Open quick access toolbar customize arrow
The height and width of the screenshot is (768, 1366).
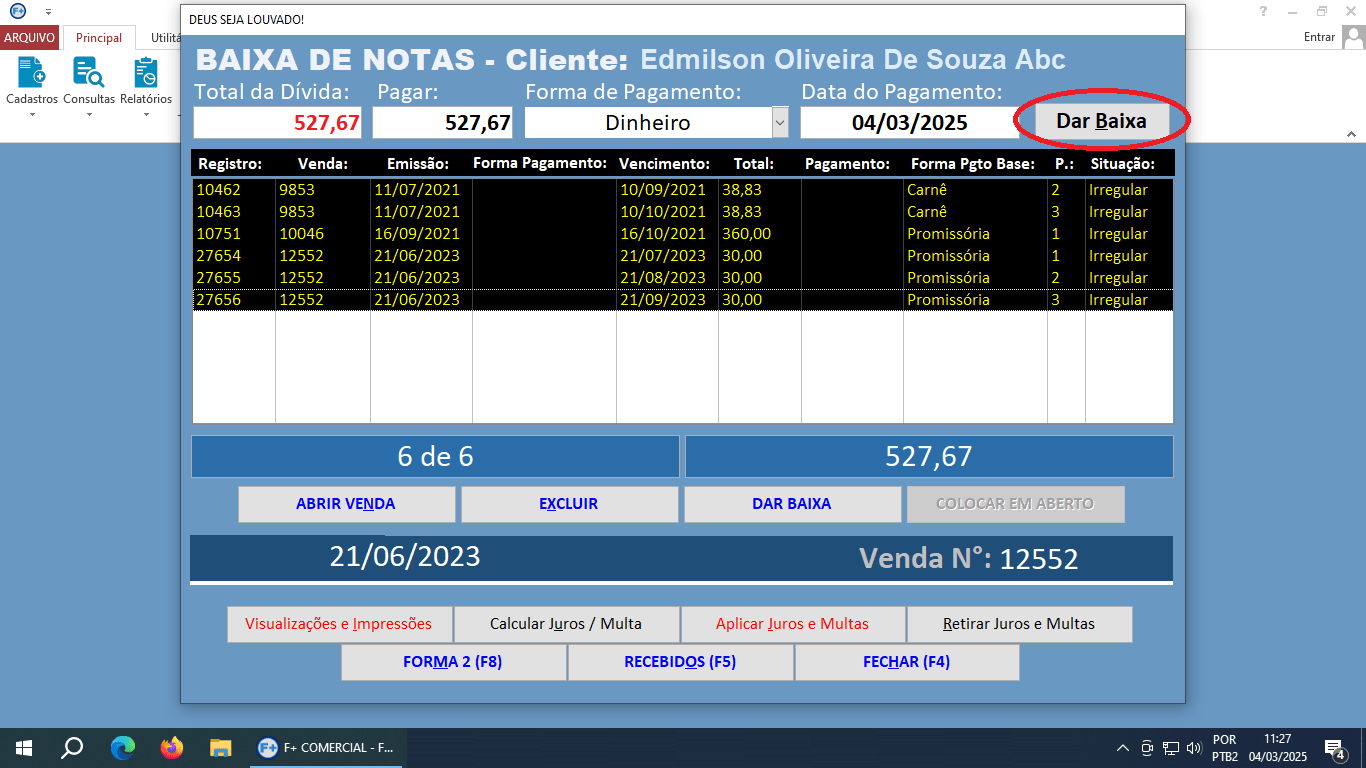point(48,11)
